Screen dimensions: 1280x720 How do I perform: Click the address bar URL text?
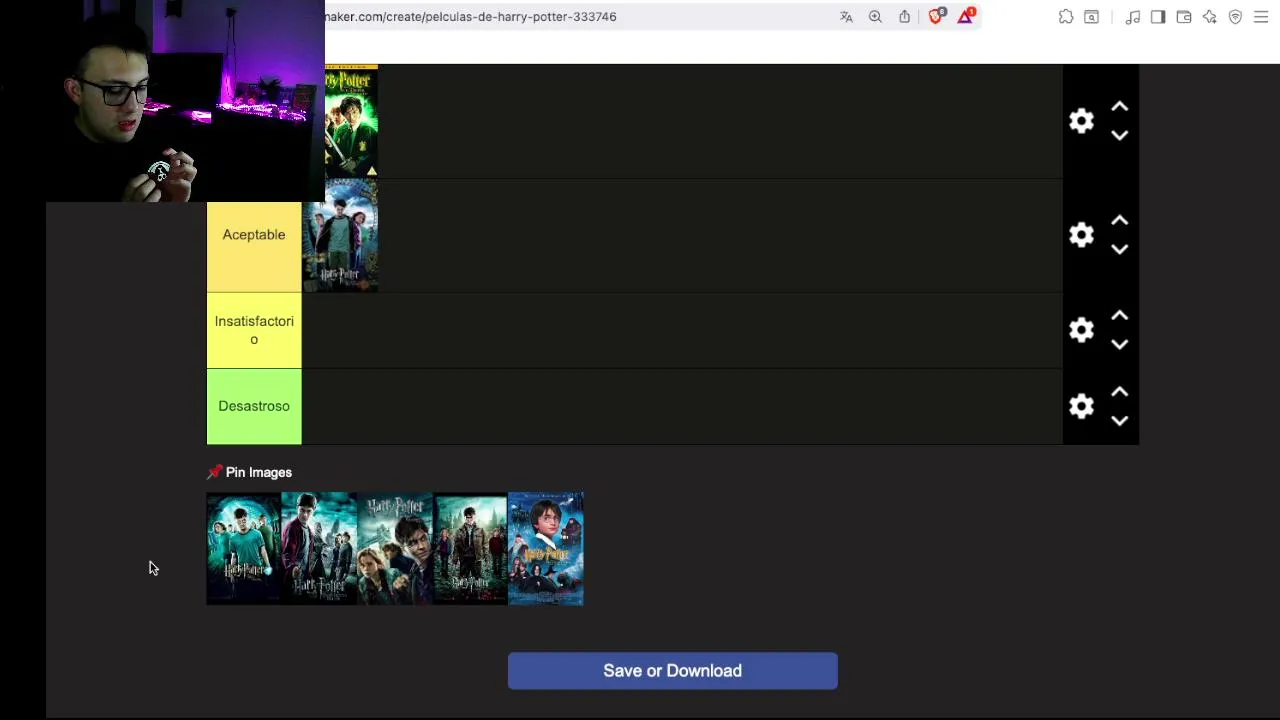pos(470,17)
